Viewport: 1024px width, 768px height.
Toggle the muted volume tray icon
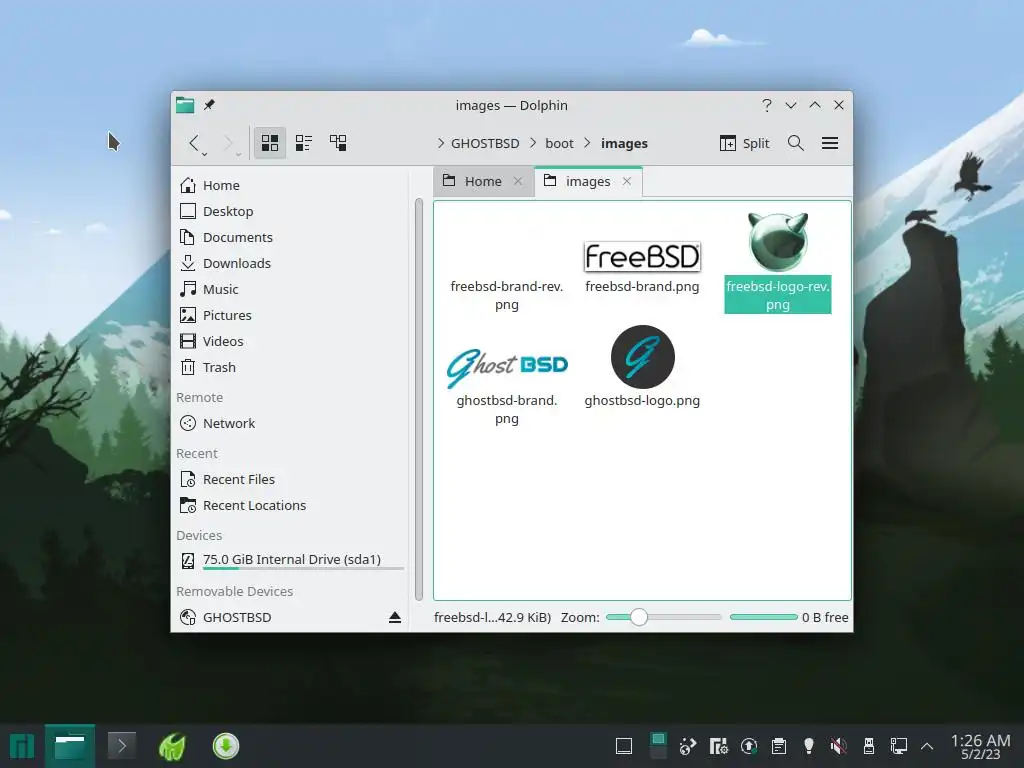pyautogui.click(x=839, y=746)
